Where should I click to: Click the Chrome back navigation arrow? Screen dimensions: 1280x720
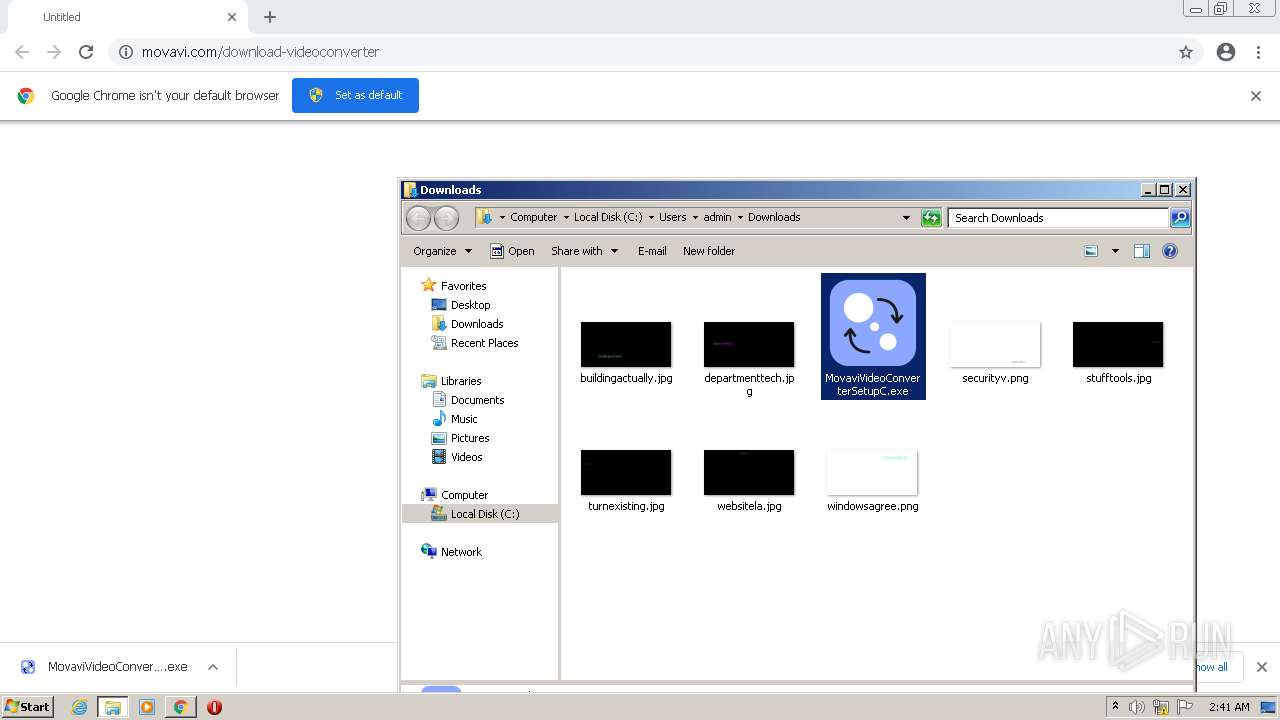[22, 52]
